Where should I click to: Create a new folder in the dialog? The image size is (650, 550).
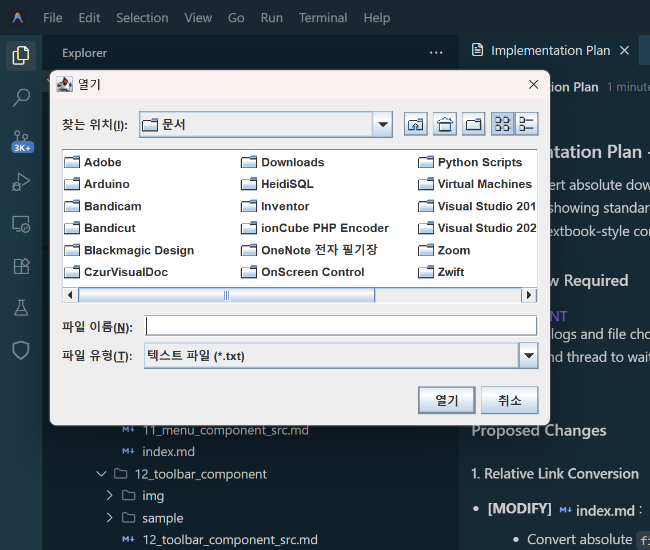pyautogui.click(x=473, y=124)
